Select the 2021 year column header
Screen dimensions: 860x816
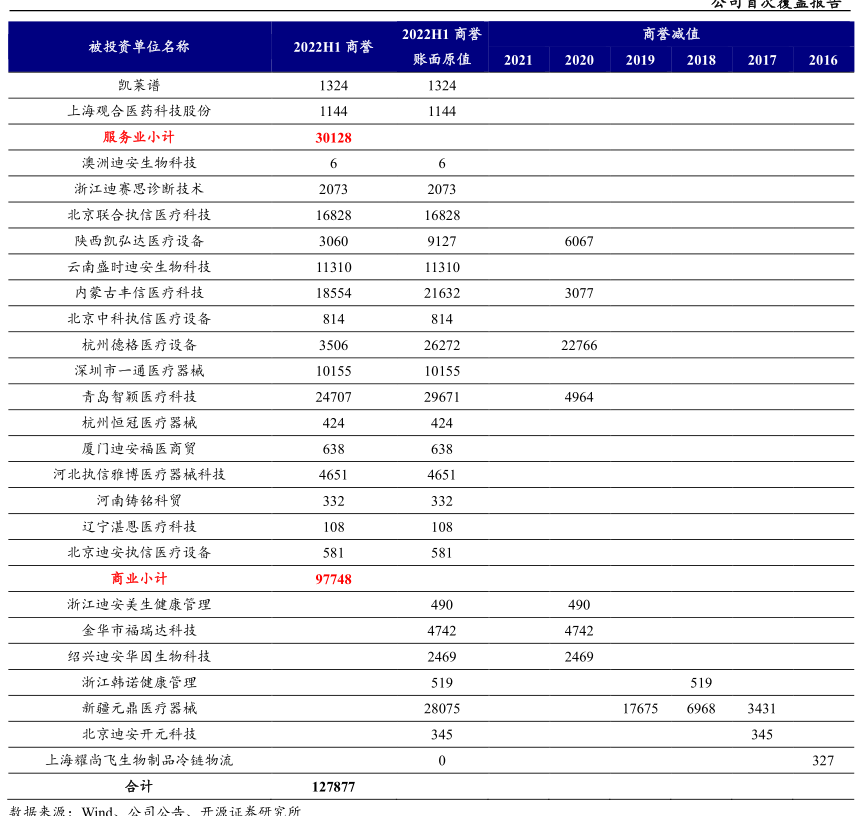pyautogui.click(x=518, y=60)
